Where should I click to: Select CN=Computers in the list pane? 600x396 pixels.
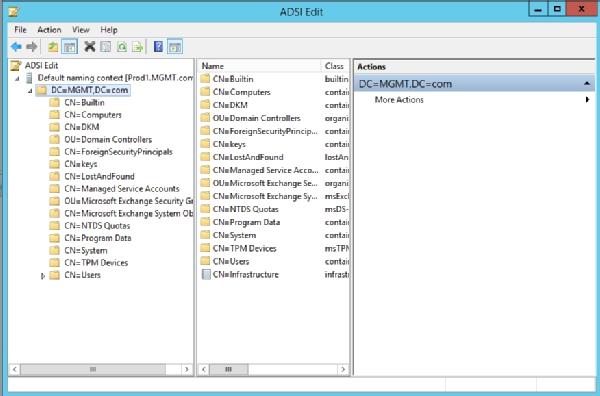click(241, 92)
